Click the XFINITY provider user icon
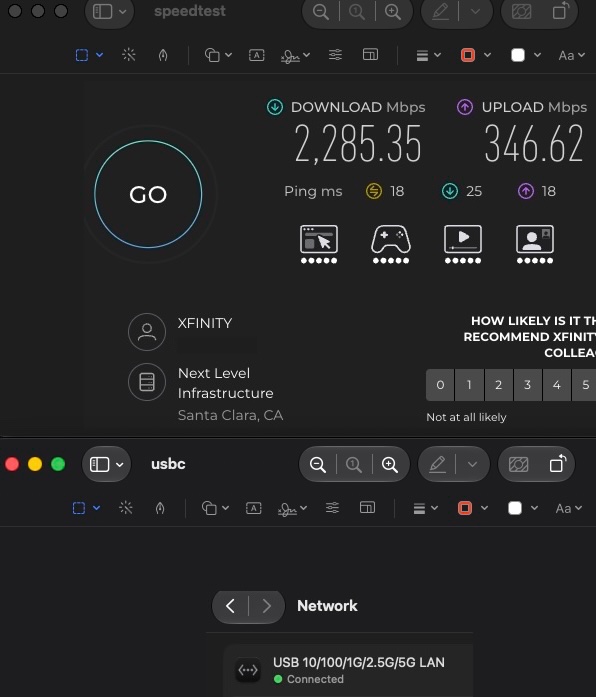Screen dimensions: 596x697 [x=147, y=332]
